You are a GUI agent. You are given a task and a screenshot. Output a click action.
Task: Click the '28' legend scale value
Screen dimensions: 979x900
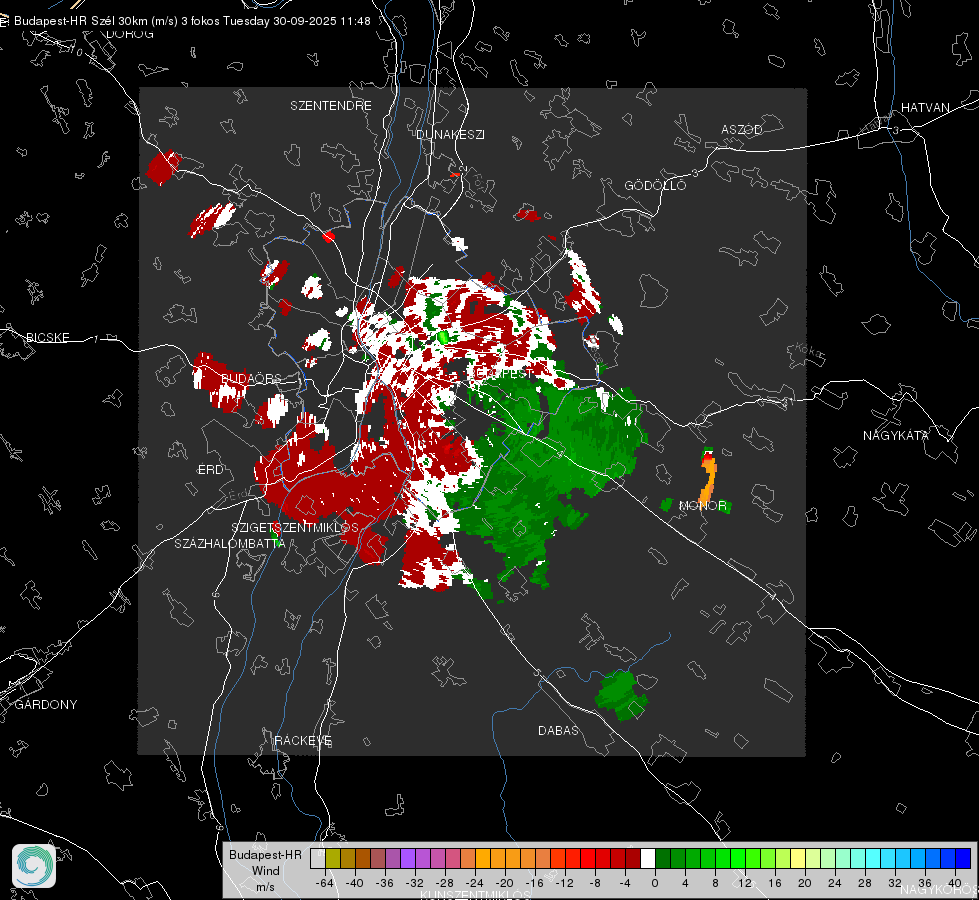(865, 883)
